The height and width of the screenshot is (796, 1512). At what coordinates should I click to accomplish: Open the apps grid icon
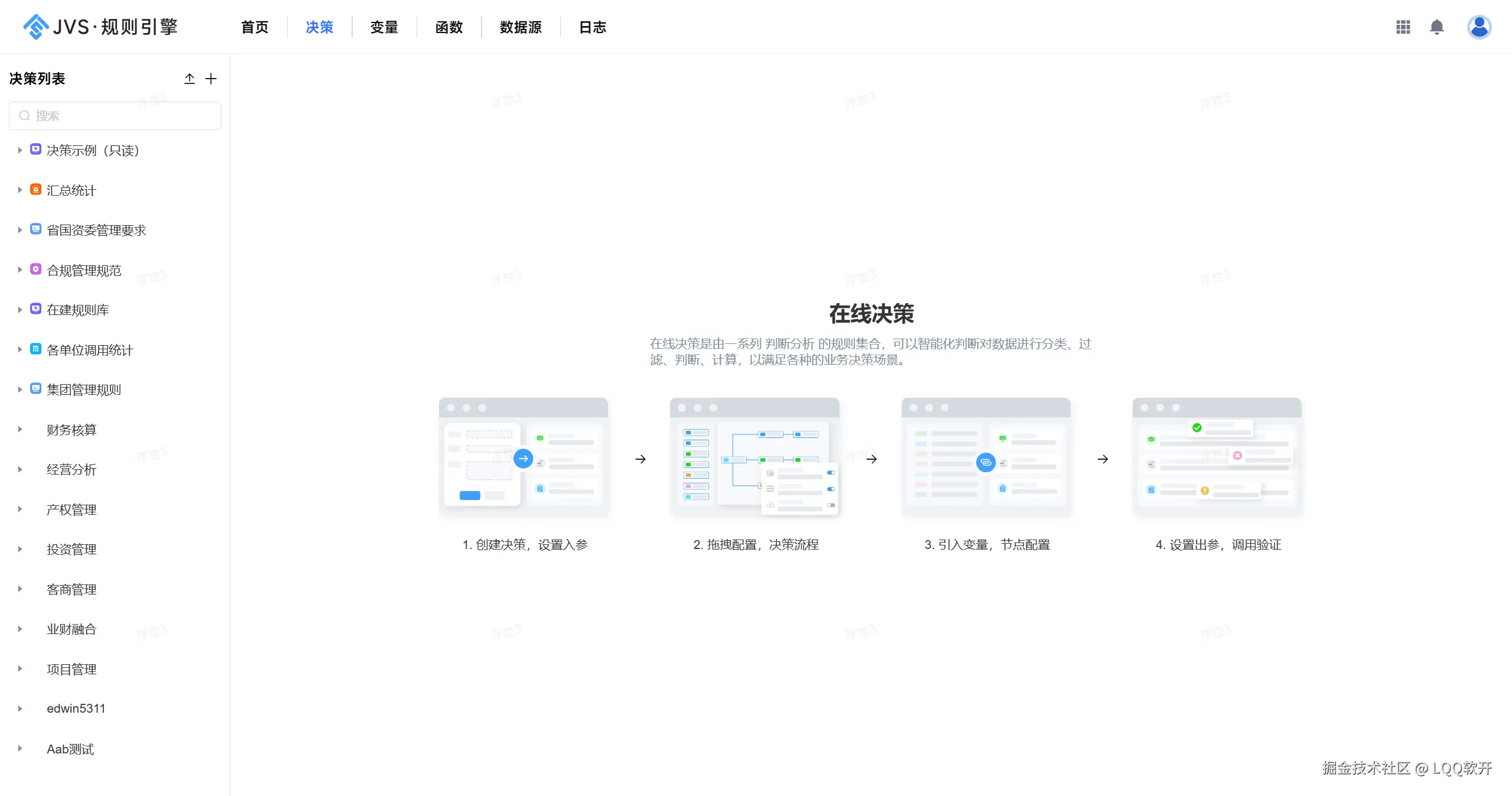(1403, 27)
